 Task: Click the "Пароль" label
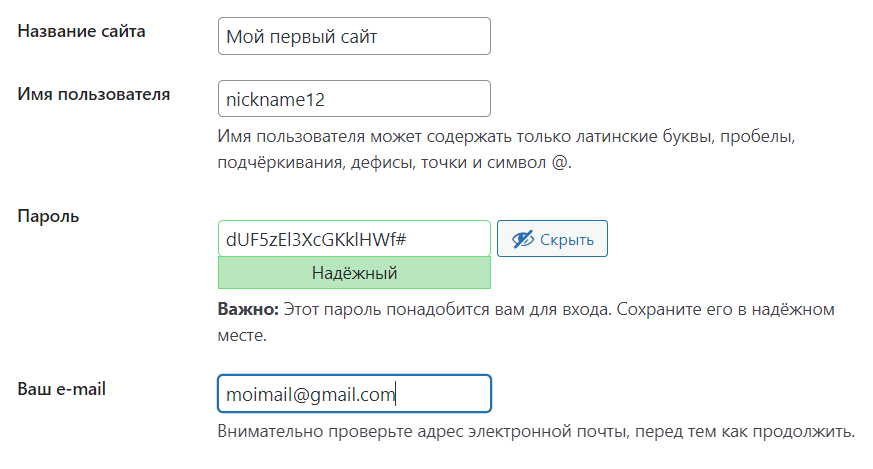coord(49,215)
